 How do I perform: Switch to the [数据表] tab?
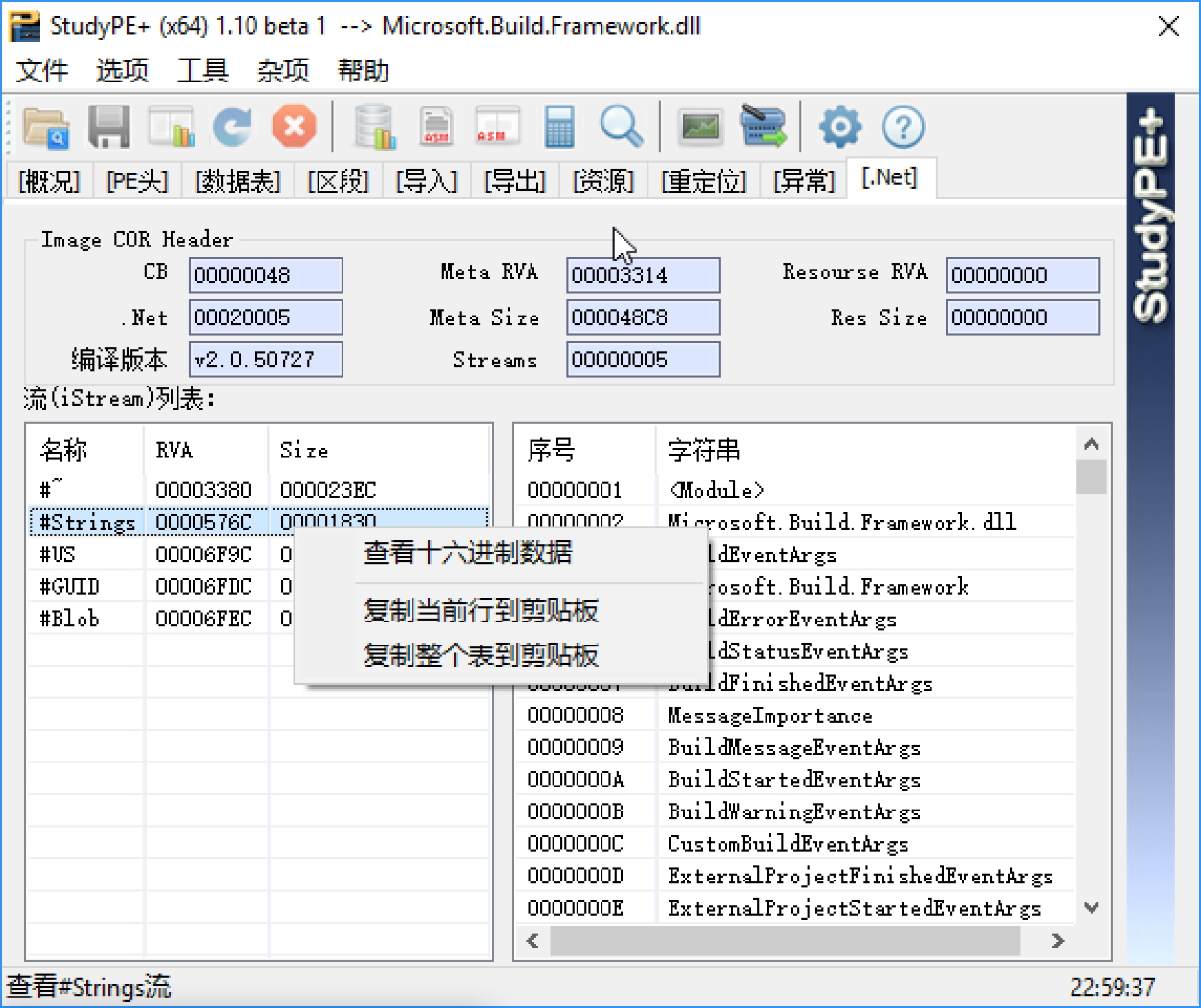[x=238, y=181]
